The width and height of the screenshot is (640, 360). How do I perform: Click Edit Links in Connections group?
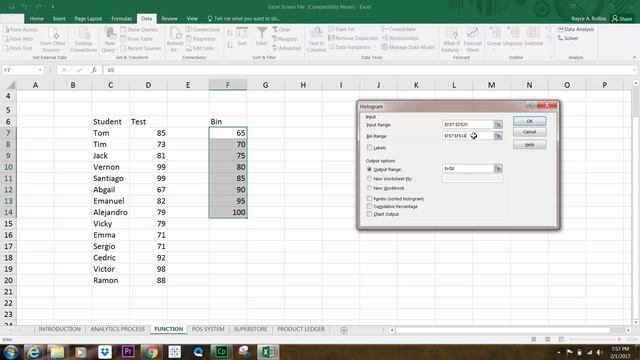click(200, 48)
